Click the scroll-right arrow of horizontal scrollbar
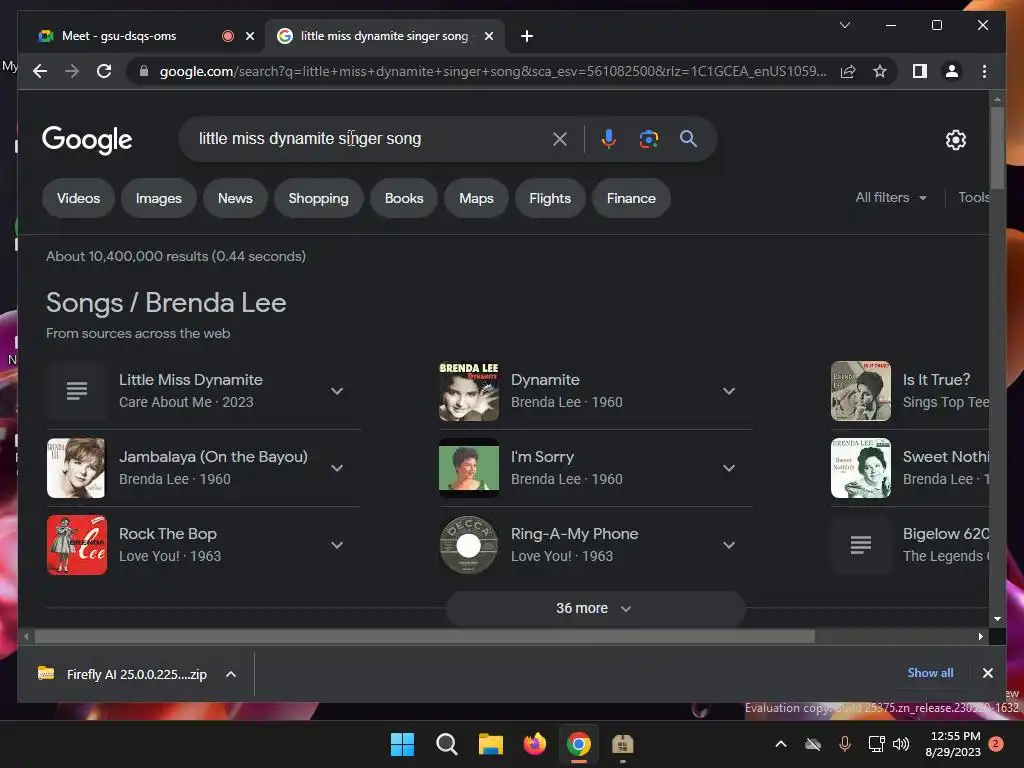This screenshot has width=1024, height=768. (x=981, y=636)
